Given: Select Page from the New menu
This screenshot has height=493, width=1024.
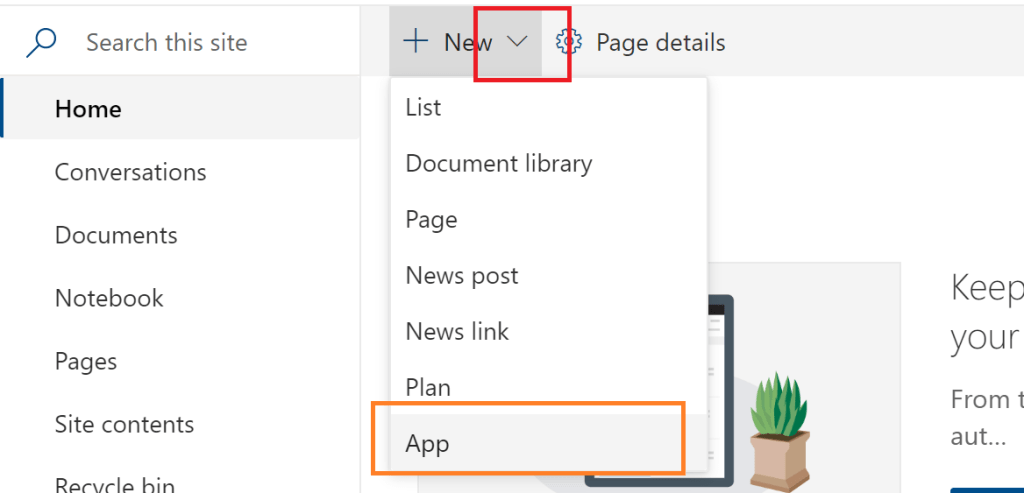Looking at the screenshot, I should pos(431,220).
